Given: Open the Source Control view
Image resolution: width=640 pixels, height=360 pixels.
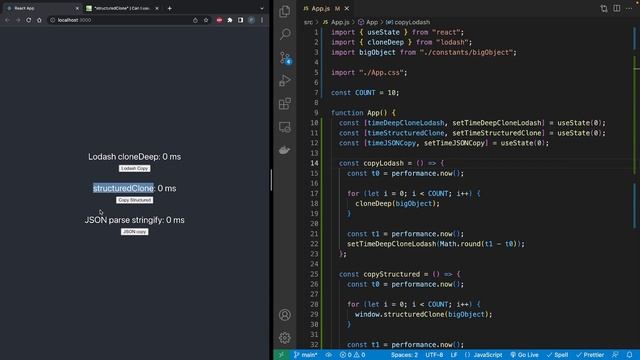Looking at the screenshot, I should point(285,58).
